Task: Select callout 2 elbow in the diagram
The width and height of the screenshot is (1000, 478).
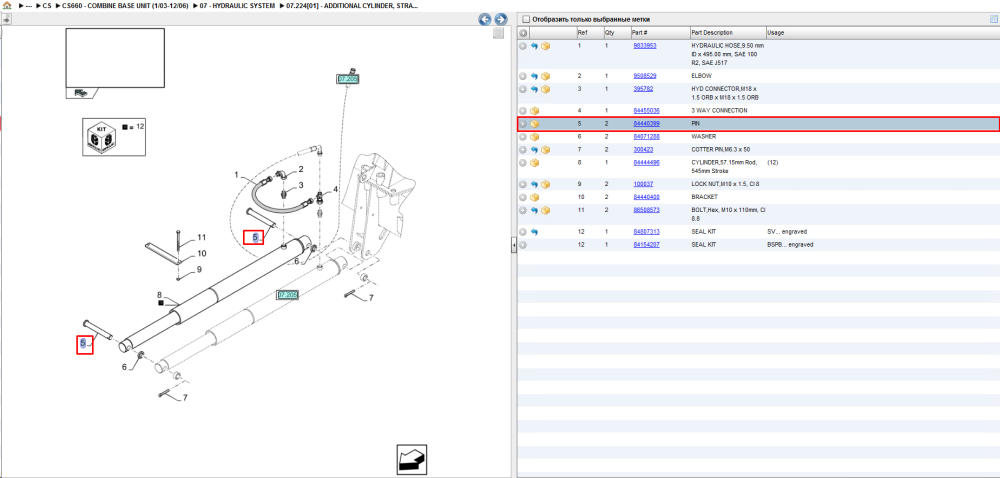Action: tap(301, 170)
